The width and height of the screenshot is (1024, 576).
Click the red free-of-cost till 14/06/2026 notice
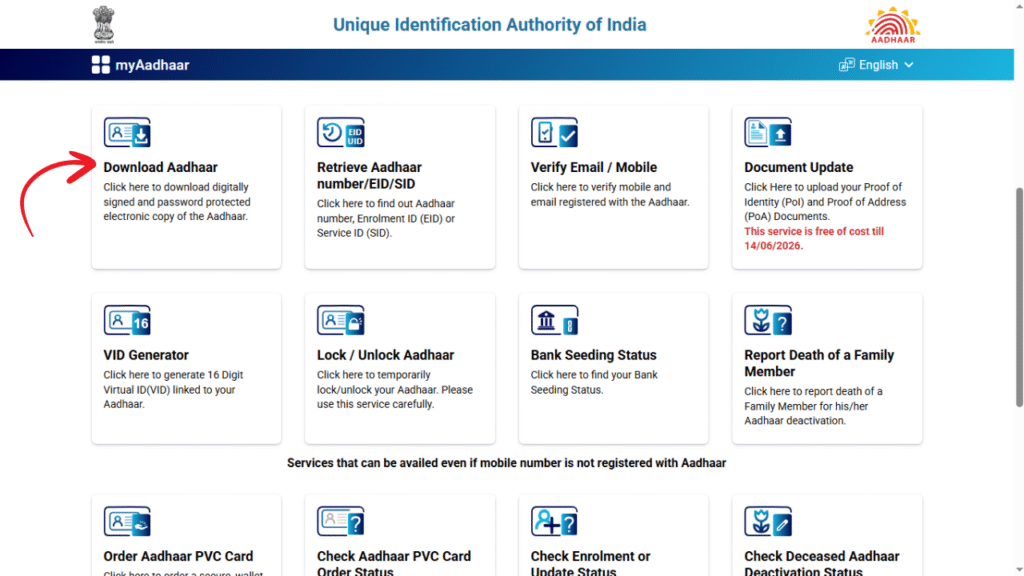(814, 238)
